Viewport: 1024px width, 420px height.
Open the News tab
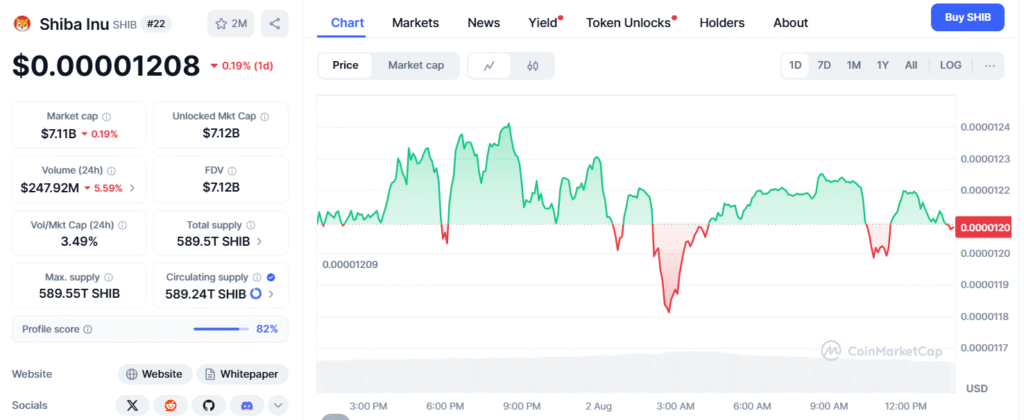click(484, 23)
